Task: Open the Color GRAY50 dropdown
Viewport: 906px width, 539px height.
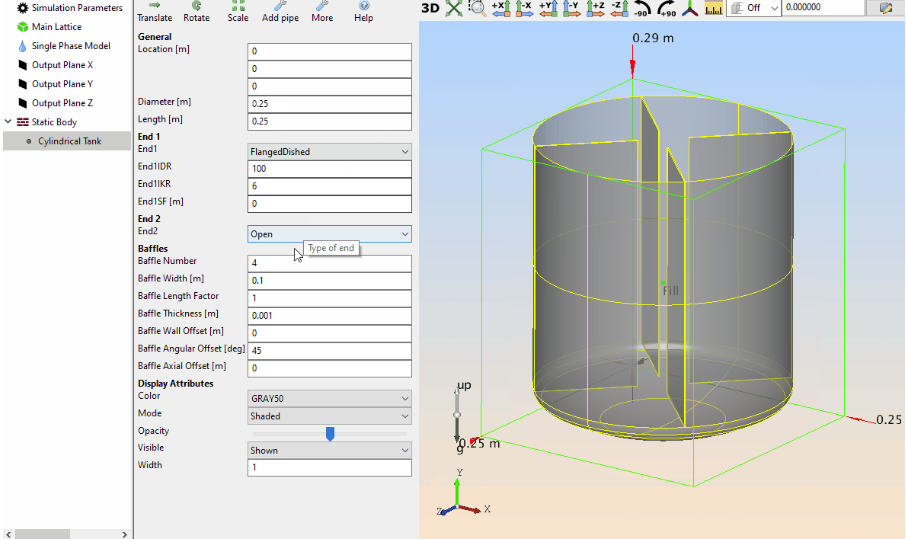Action: tap(329, 398)
